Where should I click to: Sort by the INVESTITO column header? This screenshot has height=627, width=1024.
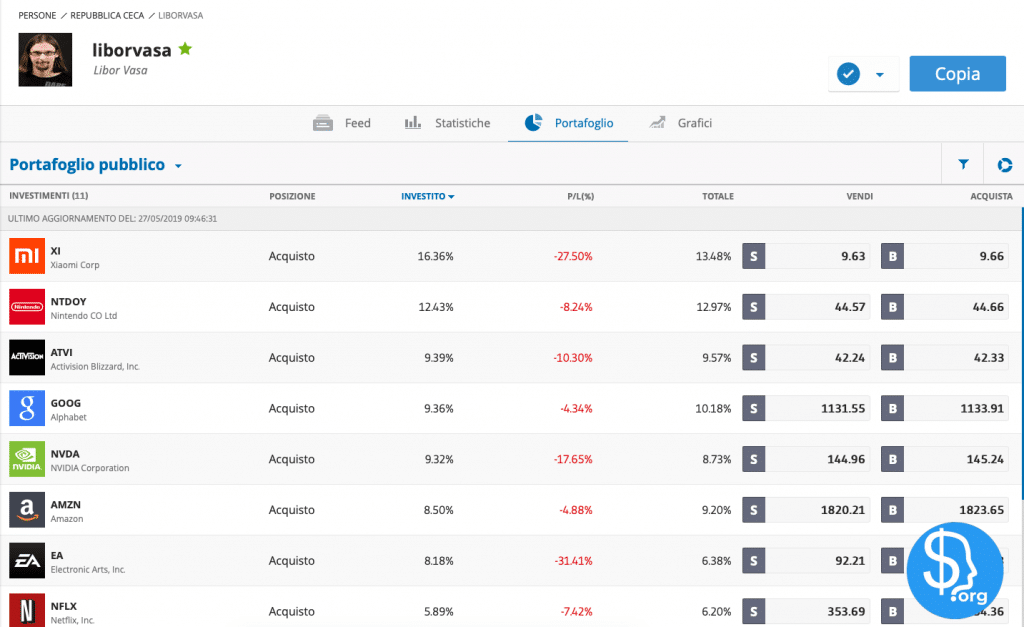tap(427, 196)
